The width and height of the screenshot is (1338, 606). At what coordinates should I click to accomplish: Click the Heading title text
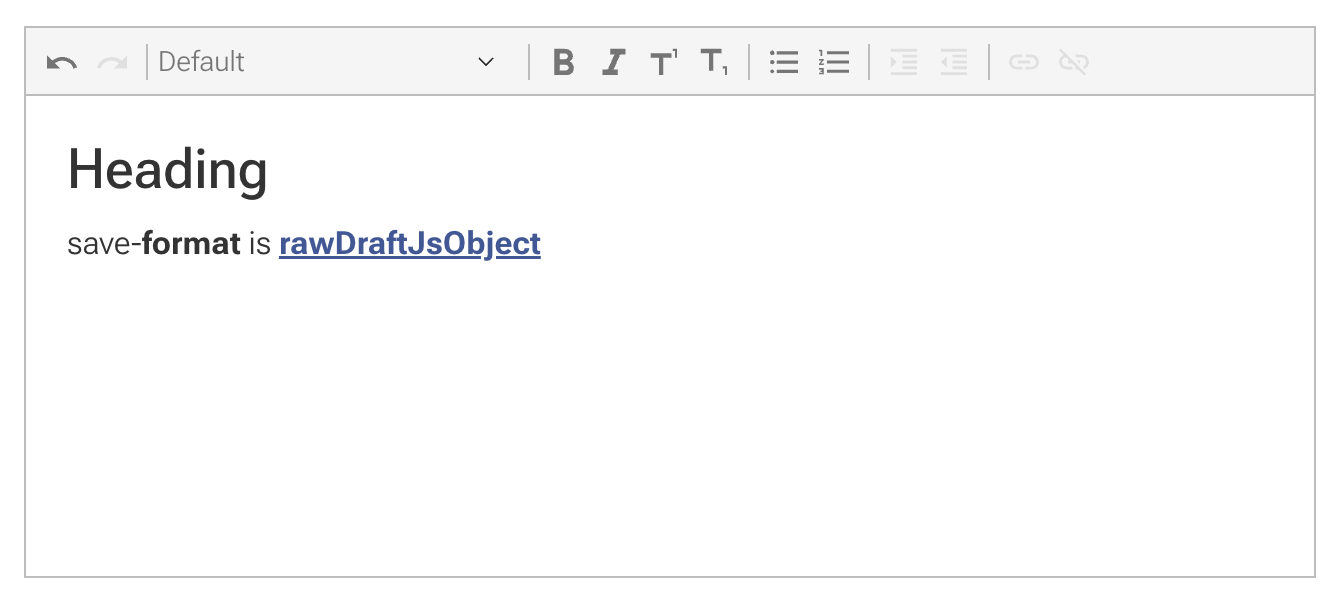167,168
